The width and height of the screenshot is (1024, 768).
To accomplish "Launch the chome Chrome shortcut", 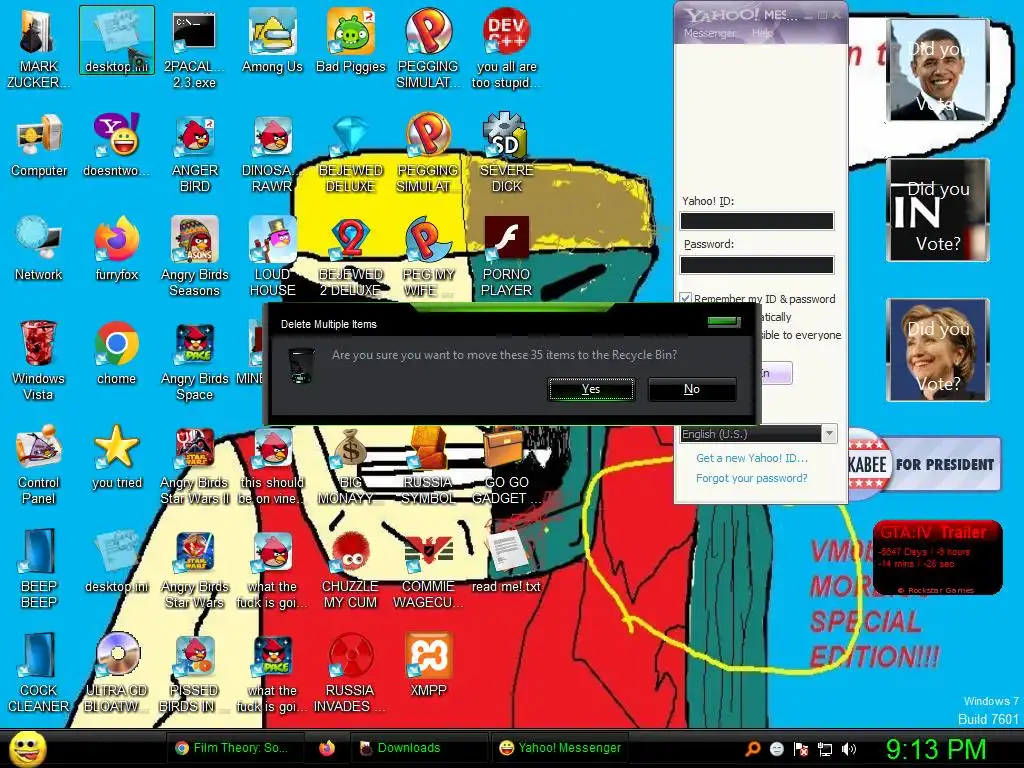I will coord(117,353).
